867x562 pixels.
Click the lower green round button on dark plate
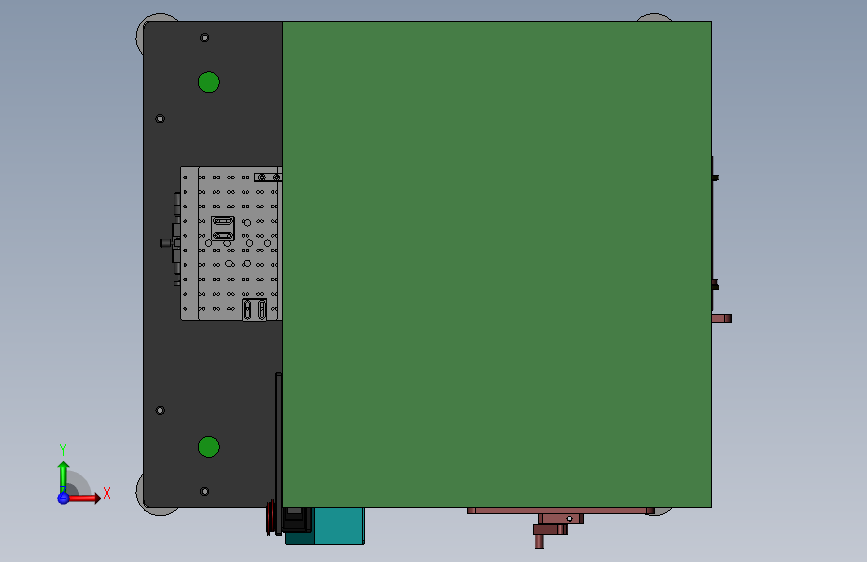(x=208, y=447)
